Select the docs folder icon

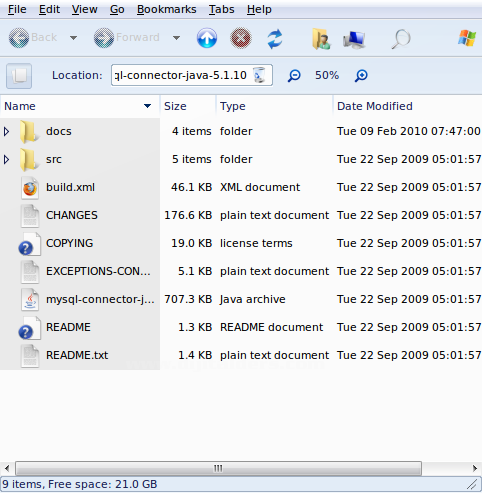(29, 132)
